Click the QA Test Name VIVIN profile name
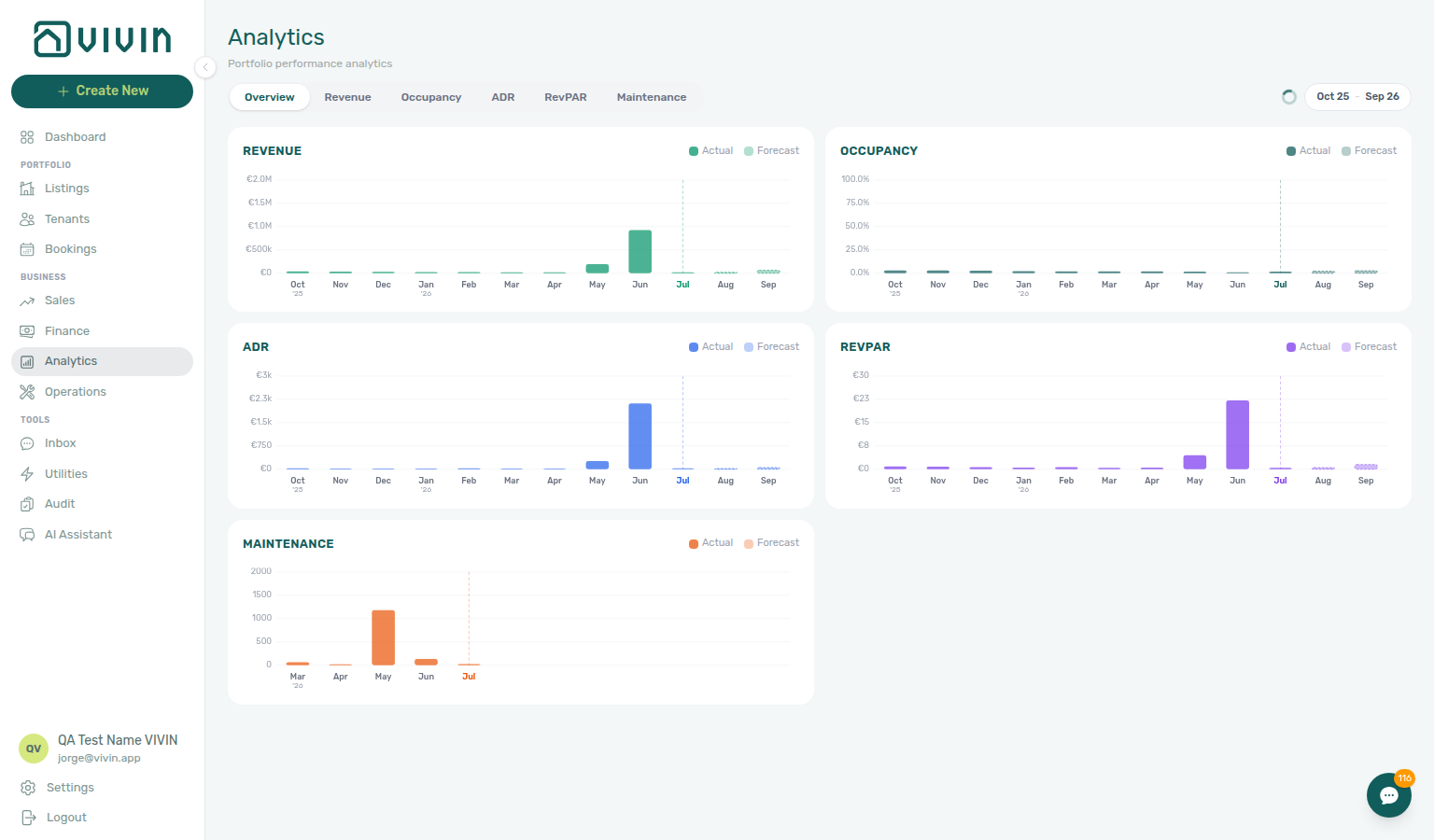The height and width of the screenshot is (840, 1434). pyautogui.click(x=118, y=740)
